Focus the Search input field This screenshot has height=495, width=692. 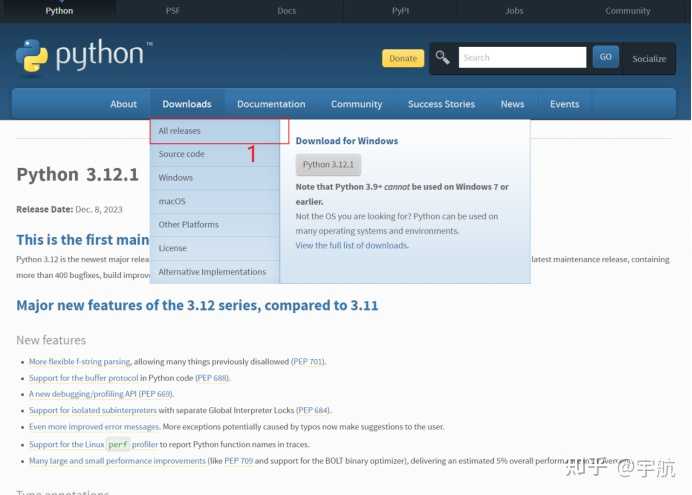coord(523,57)
